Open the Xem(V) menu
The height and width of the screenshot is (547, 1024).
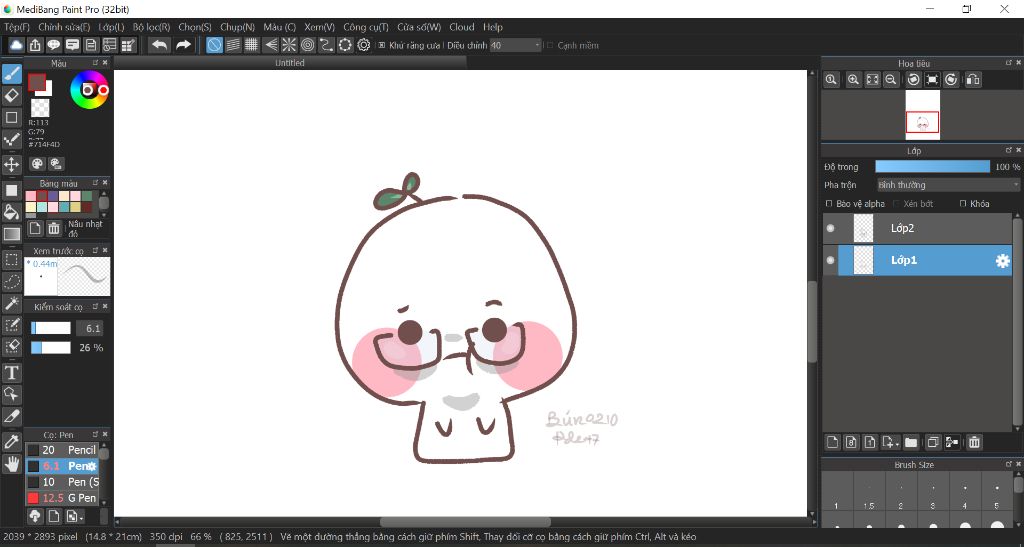pos(319,27)
